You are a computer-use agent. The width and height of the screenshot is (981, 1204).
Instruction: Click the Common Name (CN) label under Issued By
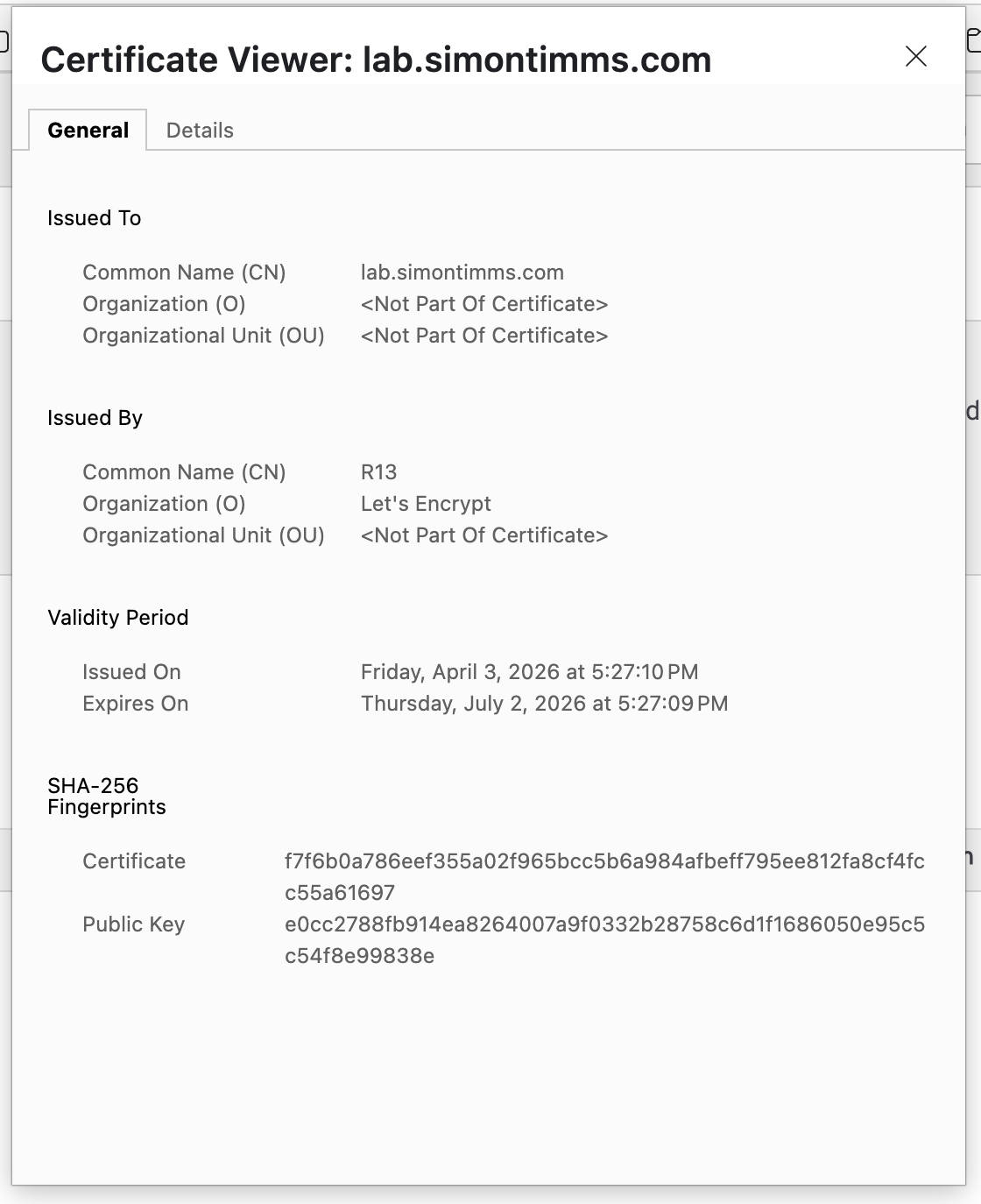coord(184,471)
